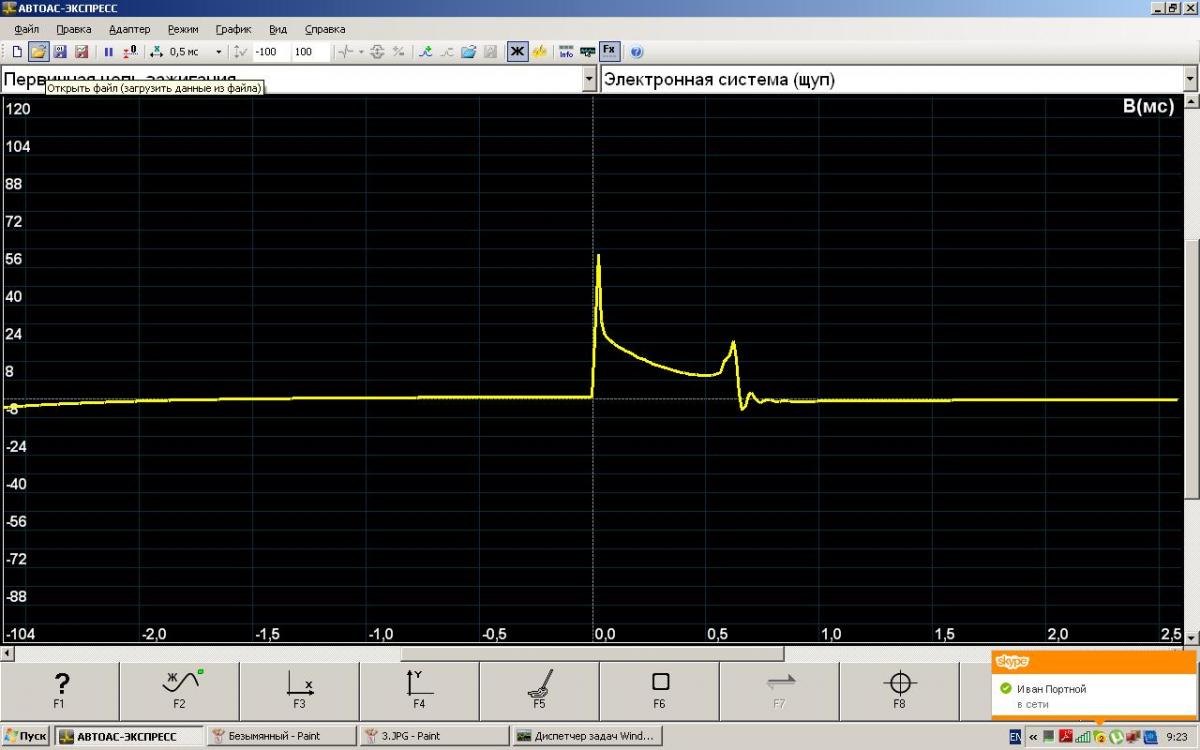Click the disabled gray save icon
Screen dimensions: 1200x750
490,51
